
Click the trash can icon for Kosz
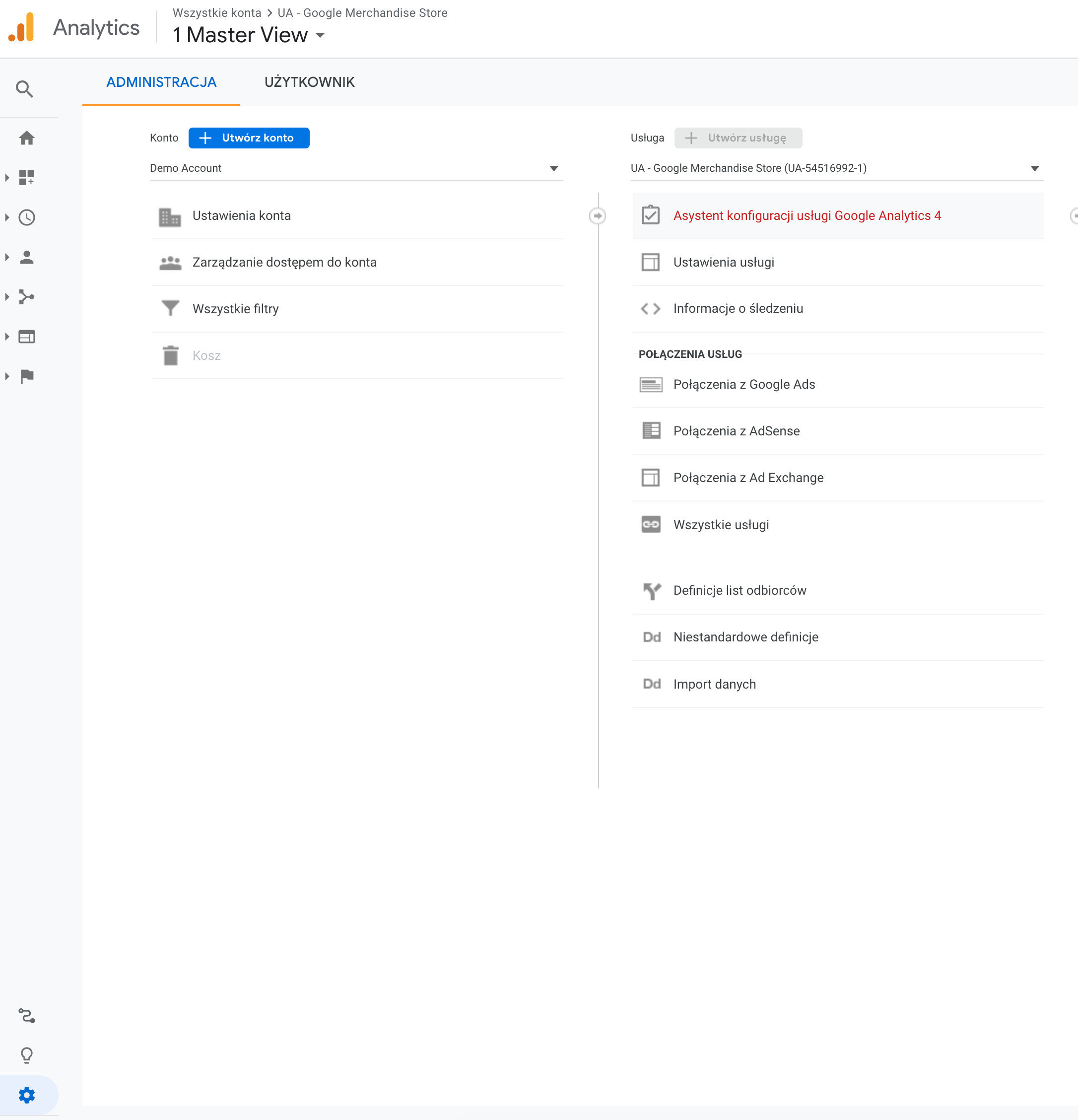click(x=170, y=355)
